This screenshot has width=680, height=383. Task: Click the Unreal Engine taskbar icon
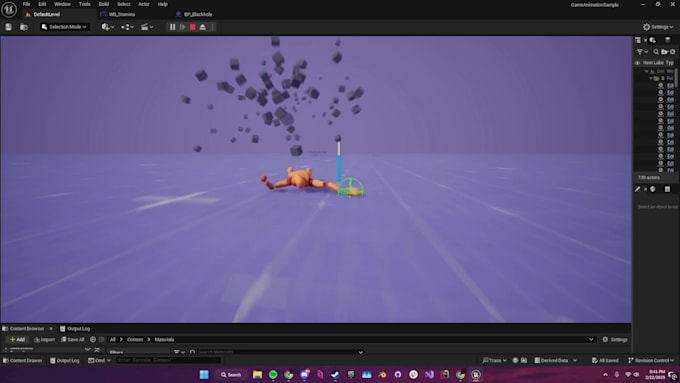click(476, 374)
